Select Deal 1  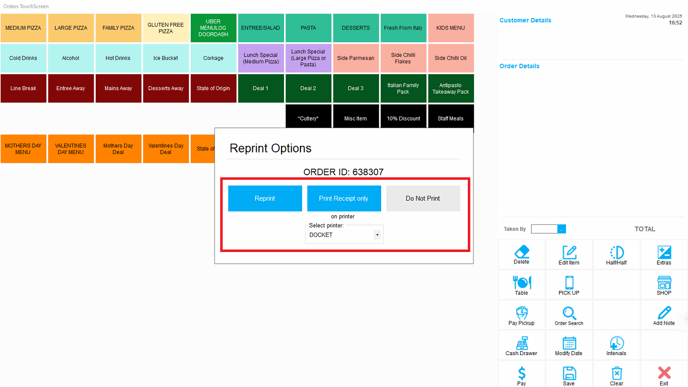[261, 88]
